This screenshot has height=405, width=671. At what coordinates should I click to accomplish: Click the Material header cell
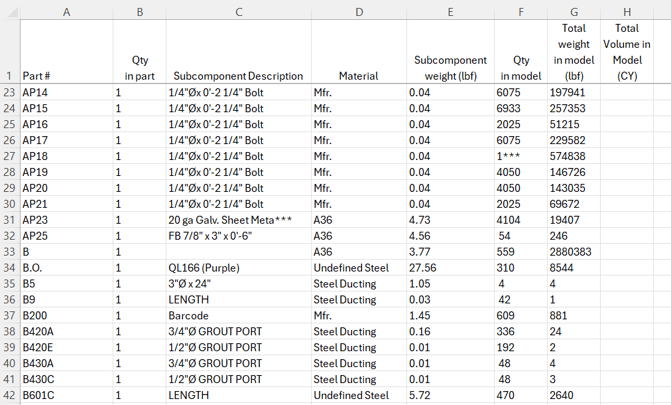(359, 52)
